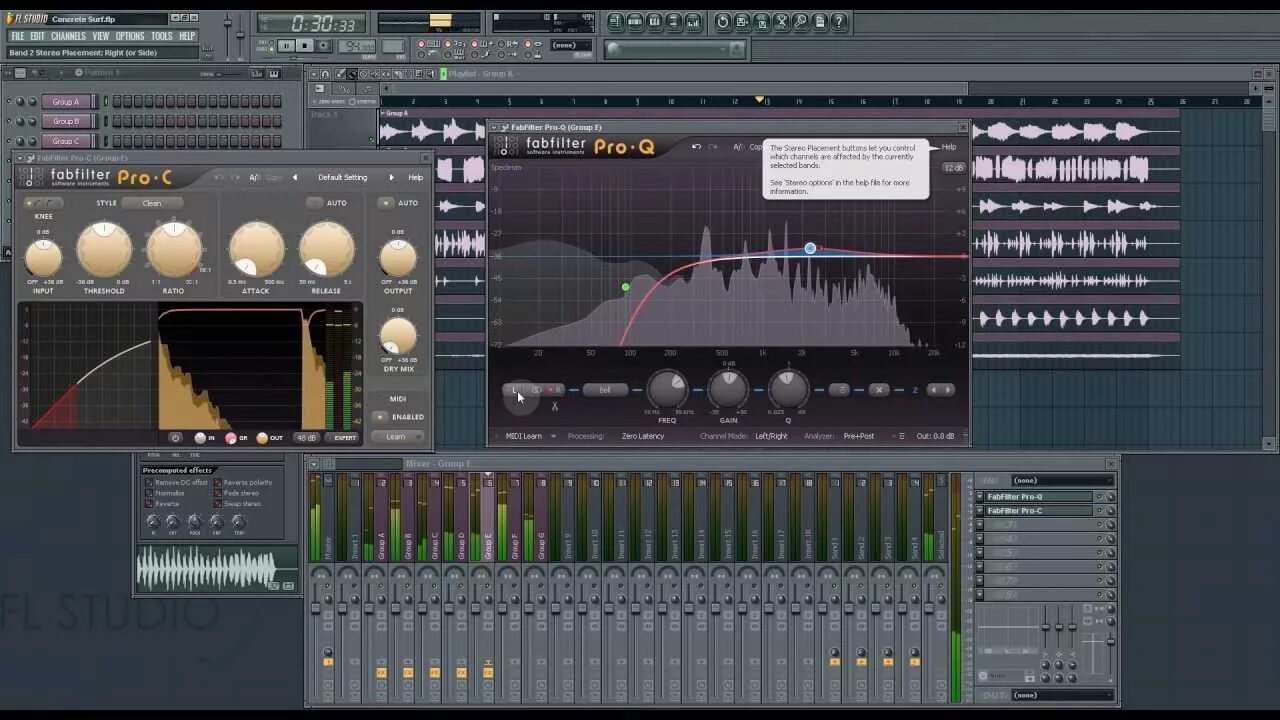Screen dimensions: 1280x720
Task: Select FabFilter Pro-Q mixer effect slot
Action: (x=1040, y=497)
